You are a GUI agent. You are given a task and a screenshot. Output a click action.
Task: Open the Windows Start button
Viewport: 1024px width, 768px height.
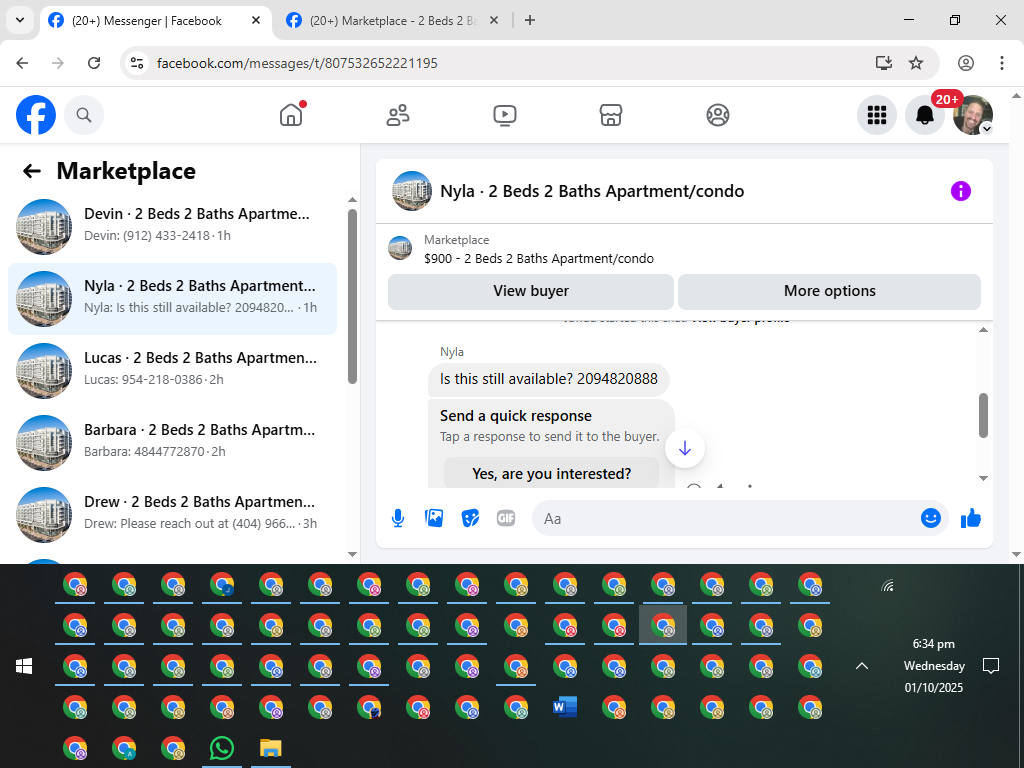tap(24, 666)
